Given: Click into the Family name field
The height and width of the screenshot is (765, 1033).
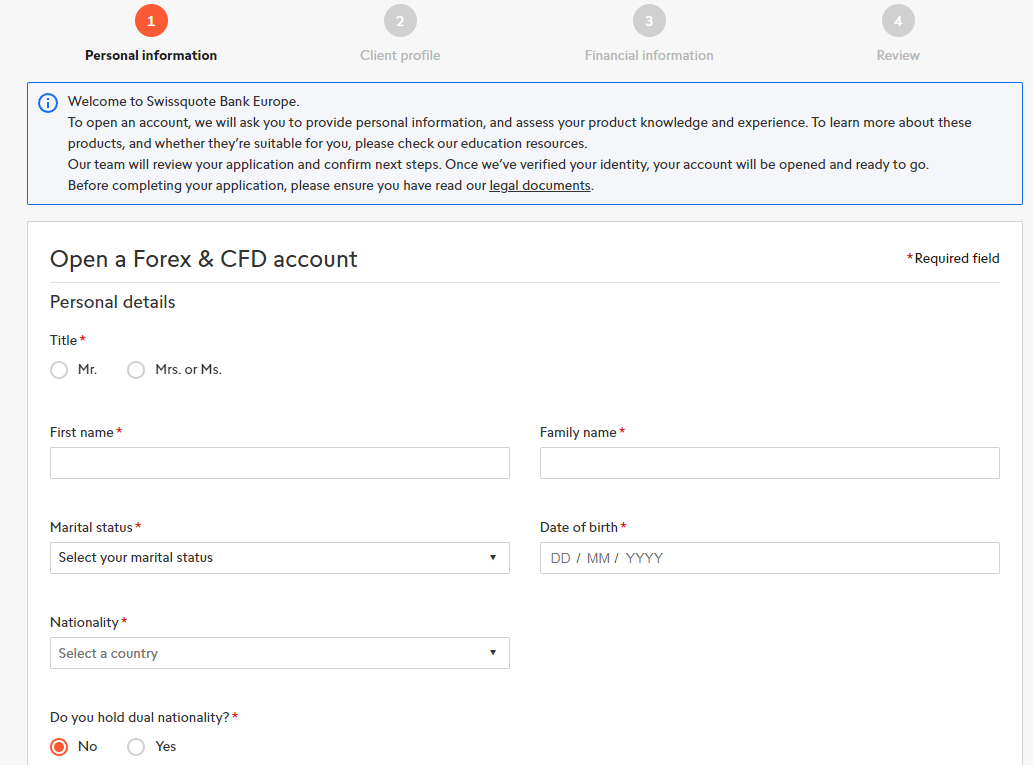Looking at the screenshot, I should coord(769,463).
